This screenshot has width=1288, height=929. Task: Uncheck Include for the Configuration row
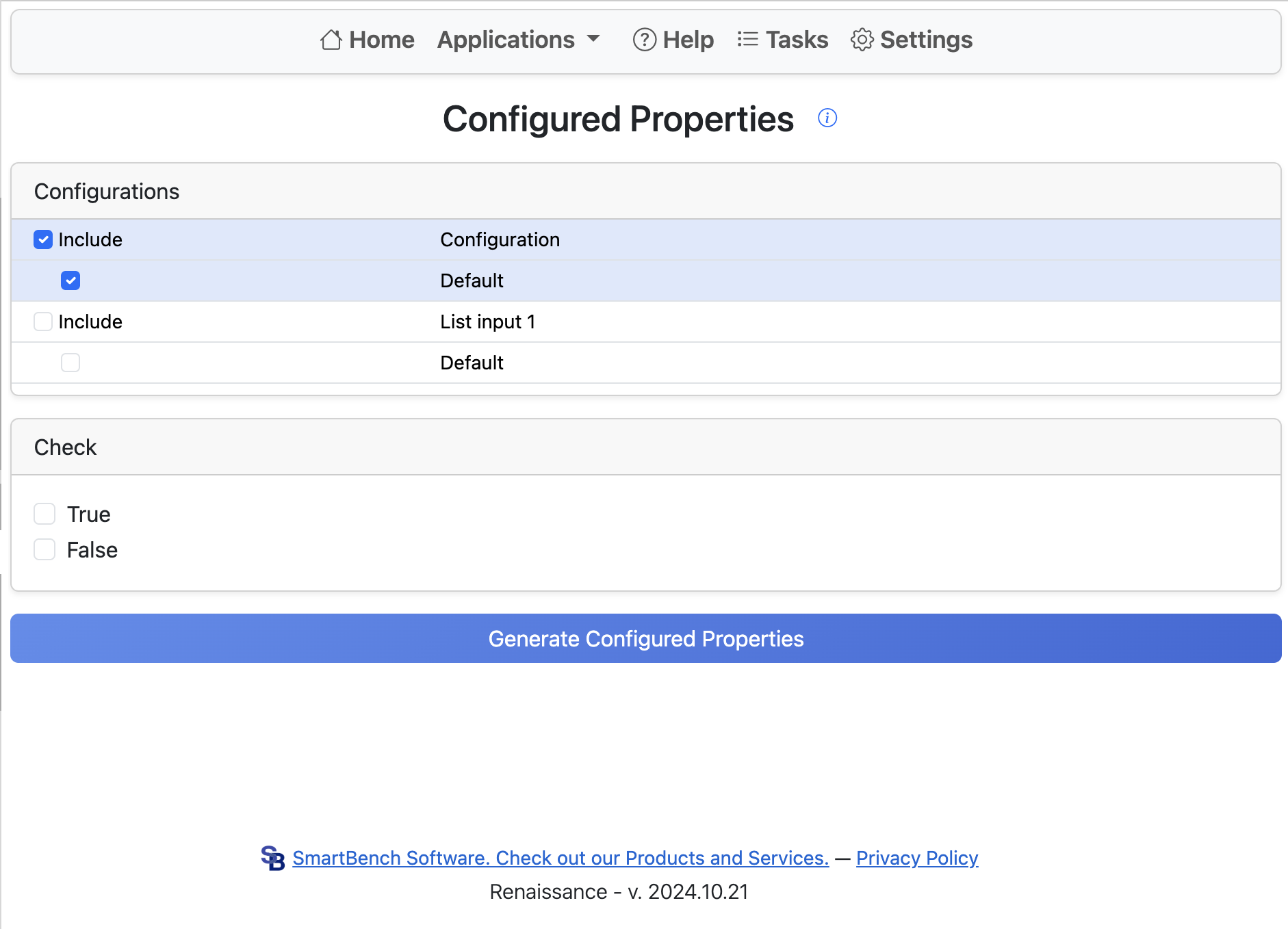[43, 239]
